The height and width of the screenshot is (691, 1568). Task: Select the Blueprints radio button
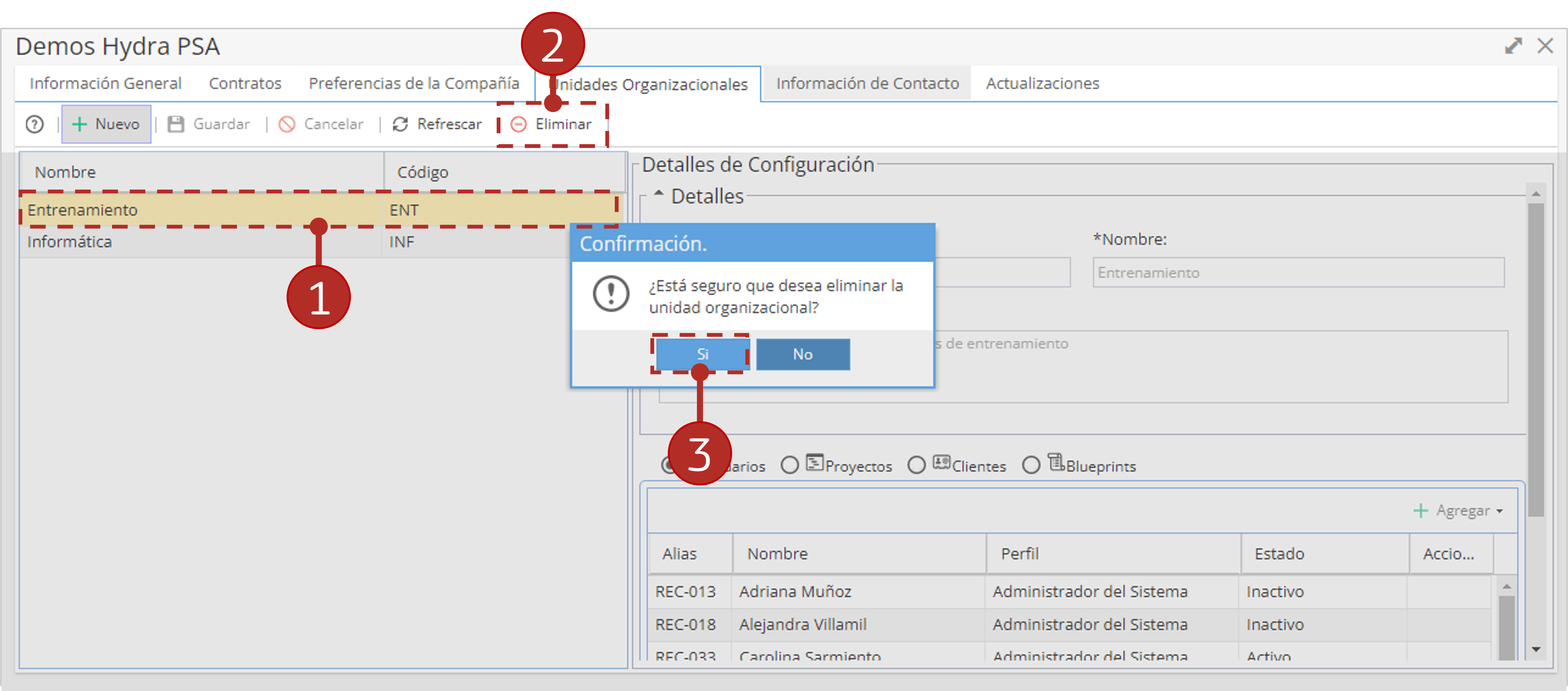1030,465
